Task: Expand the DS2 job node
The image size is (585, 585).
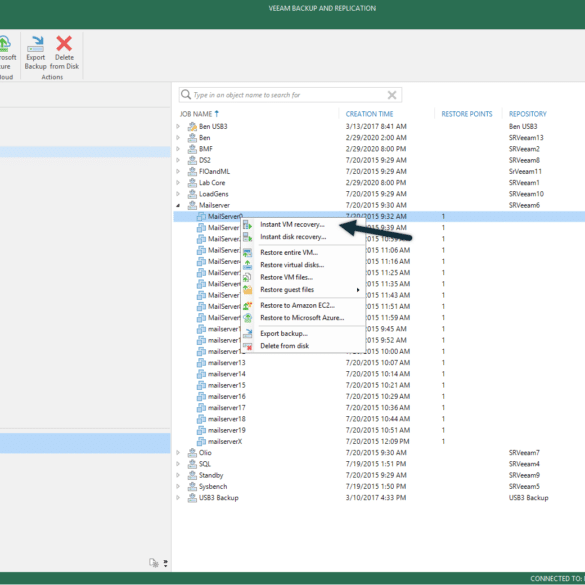Action: (178, 160)
